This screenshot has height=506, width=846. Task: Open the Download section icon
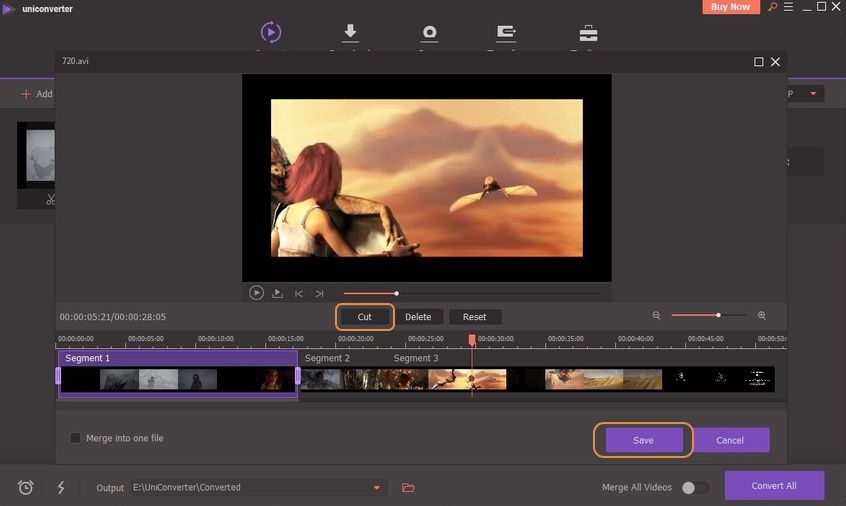(350, 33)
